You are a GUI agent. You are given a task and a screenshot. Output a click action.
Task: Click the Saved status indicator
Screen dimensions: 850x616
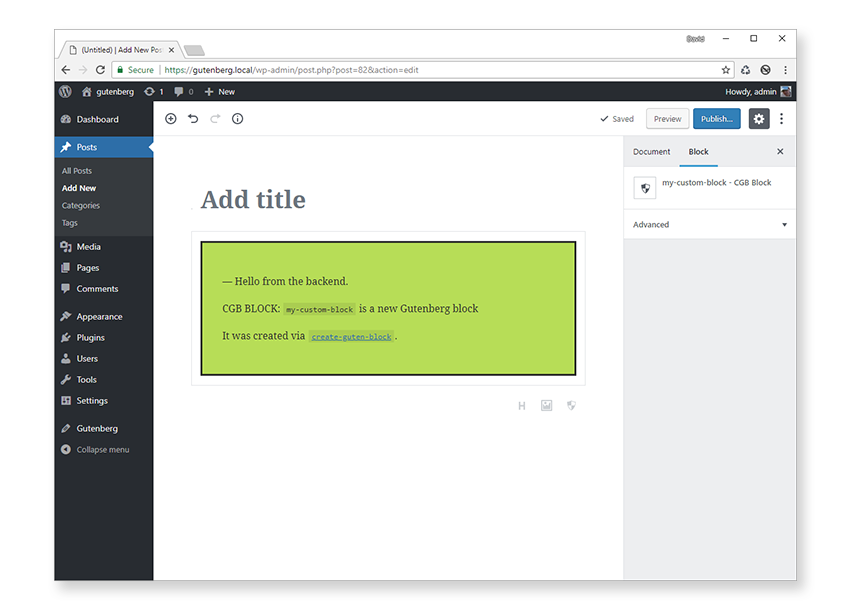point(617,119)
